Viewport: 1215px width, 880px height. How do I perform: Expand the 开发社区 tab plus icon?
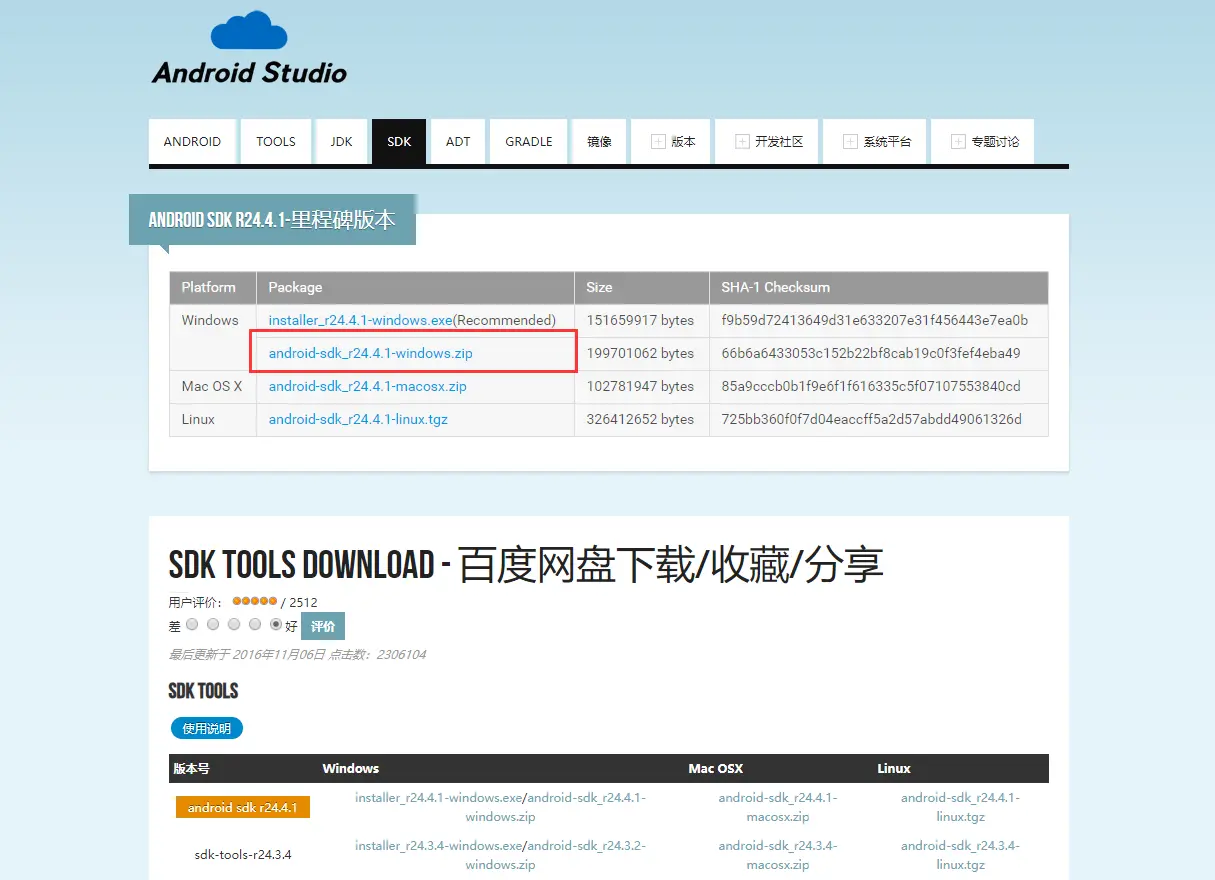[742, 142]
